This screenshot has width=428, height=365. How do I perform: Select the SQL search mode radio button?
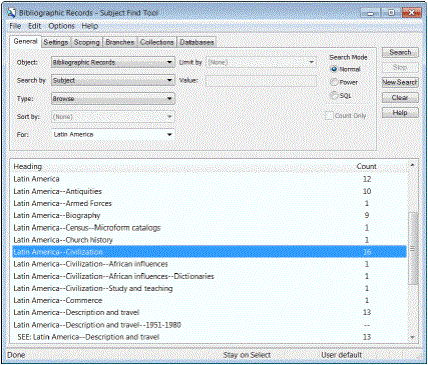[334, 95]
